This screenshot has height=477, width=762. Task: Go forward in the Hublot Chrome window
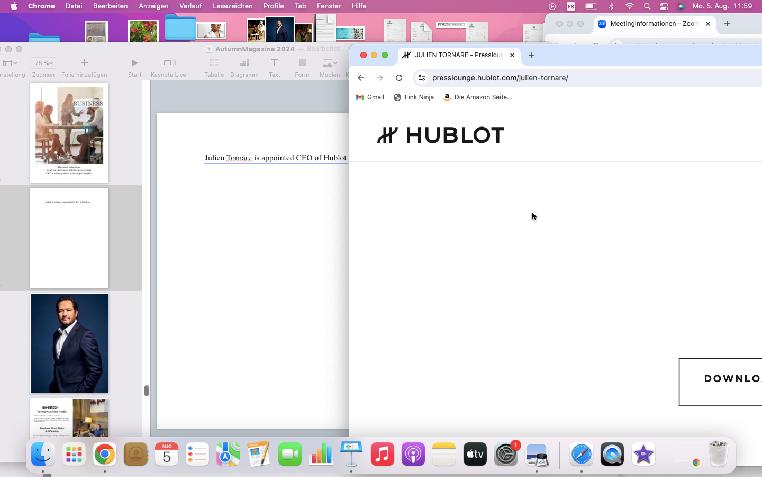380,78
